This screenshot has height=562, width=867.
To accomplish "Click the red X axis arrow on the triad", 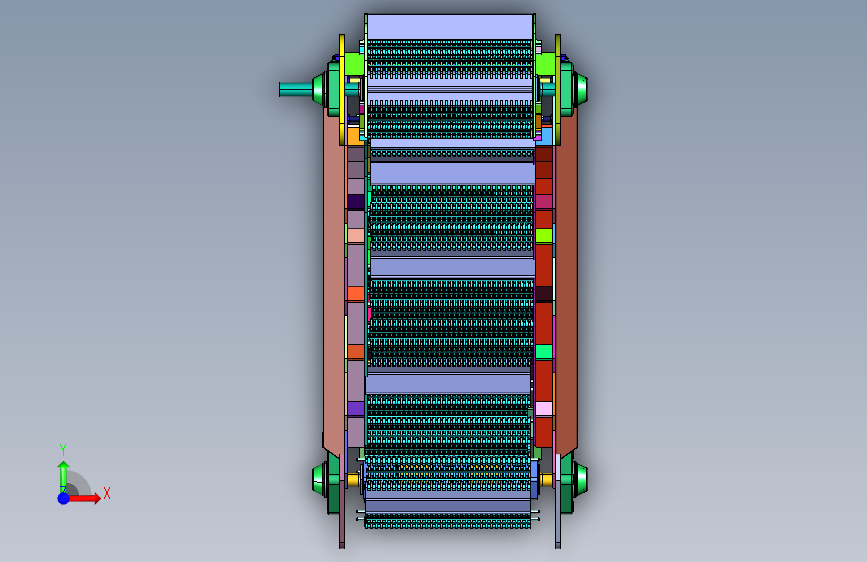I will tap(84, 498).
